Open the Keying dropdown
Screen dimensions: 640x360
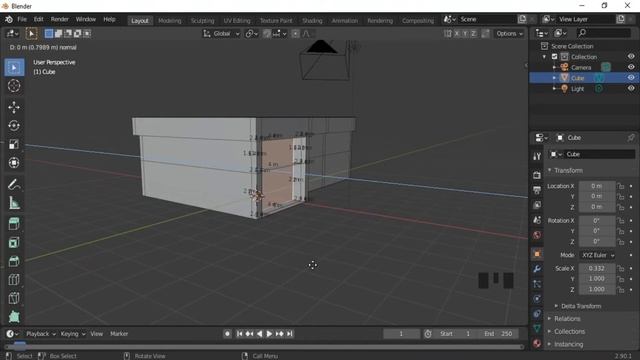[x=73, y=334]
